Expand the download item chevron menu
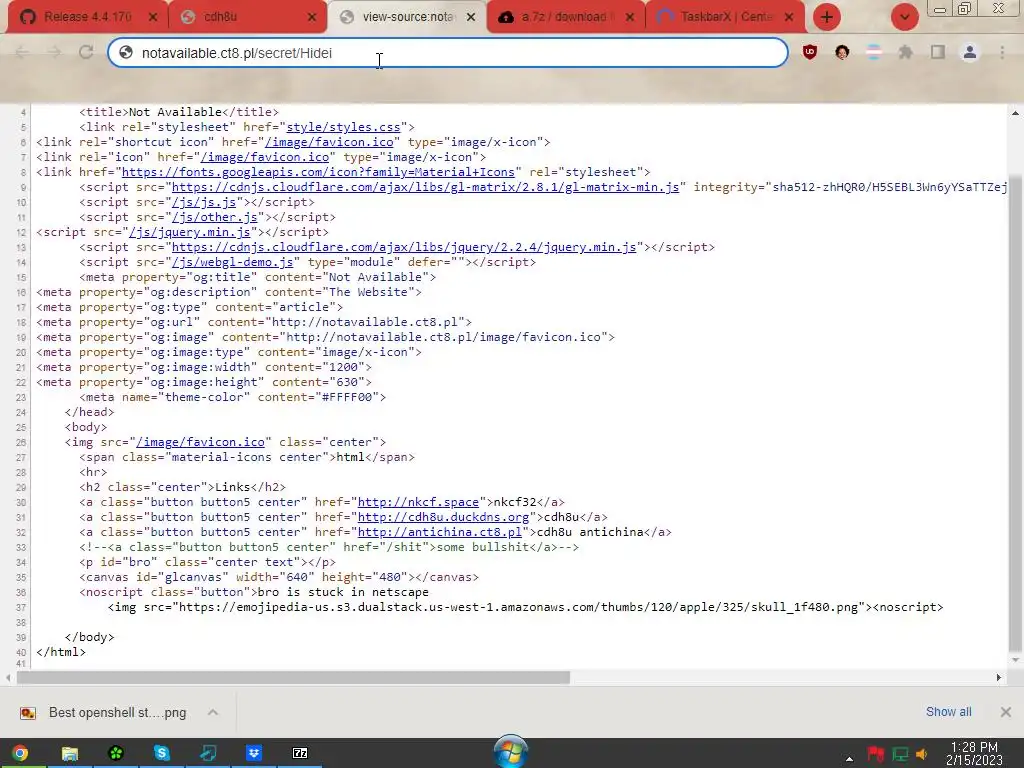The width and height of the screenshot is (1024, 768). click(x=213, y=712)
